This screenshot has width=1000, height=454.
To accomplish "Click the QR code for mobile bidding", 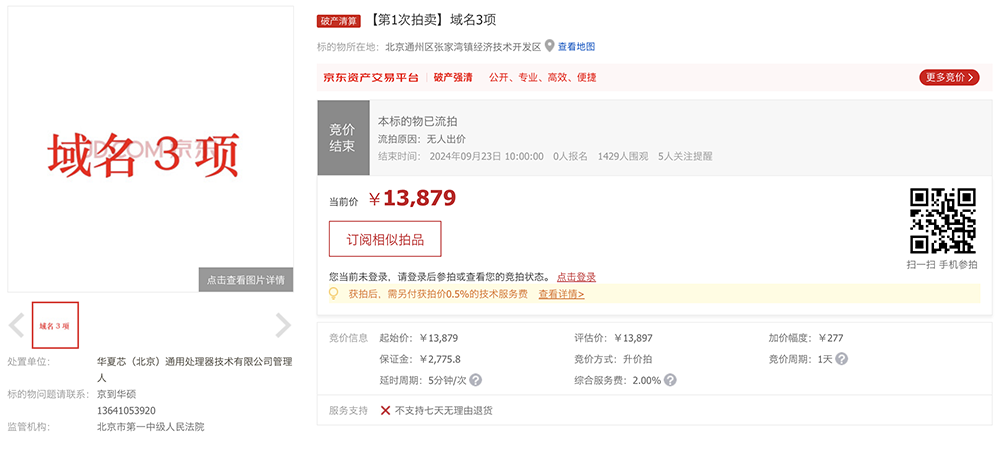I will coord(941,220).
